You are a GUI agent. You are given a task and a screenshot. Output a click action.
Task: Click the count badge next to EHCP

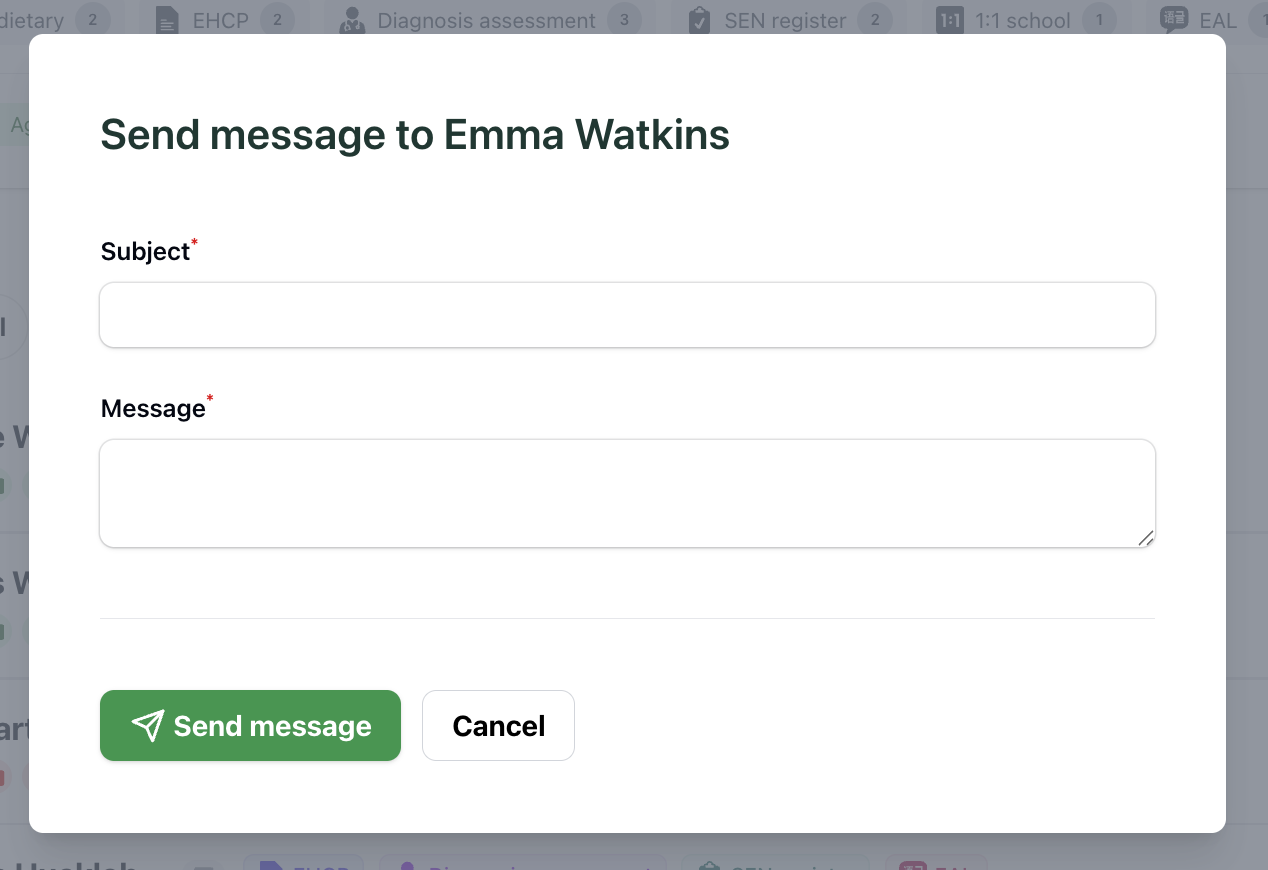pos(277,20)
